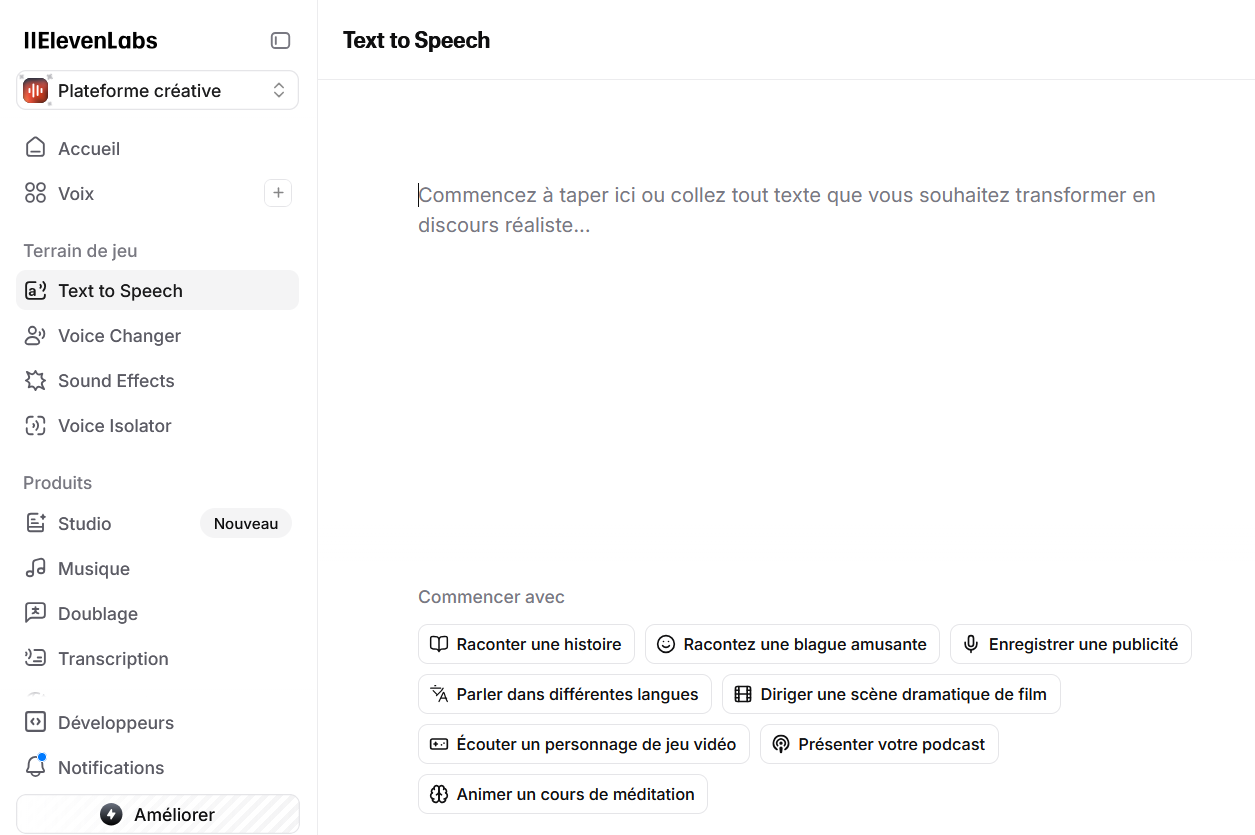1255x835 pixels.
Task: Click the Doublage icon
Action: click(35, 613)
